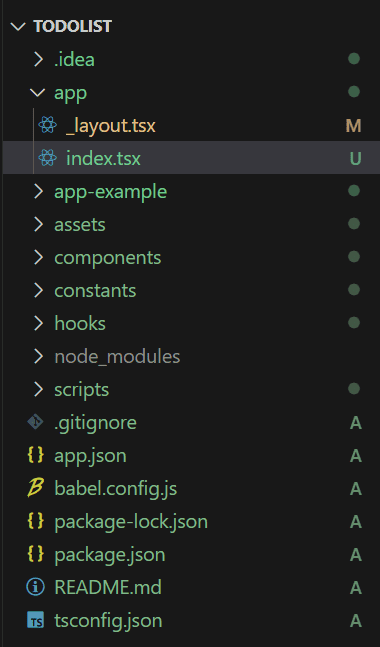Click the info icon beside README.md
380x647 pixels.
pos(35,587)
